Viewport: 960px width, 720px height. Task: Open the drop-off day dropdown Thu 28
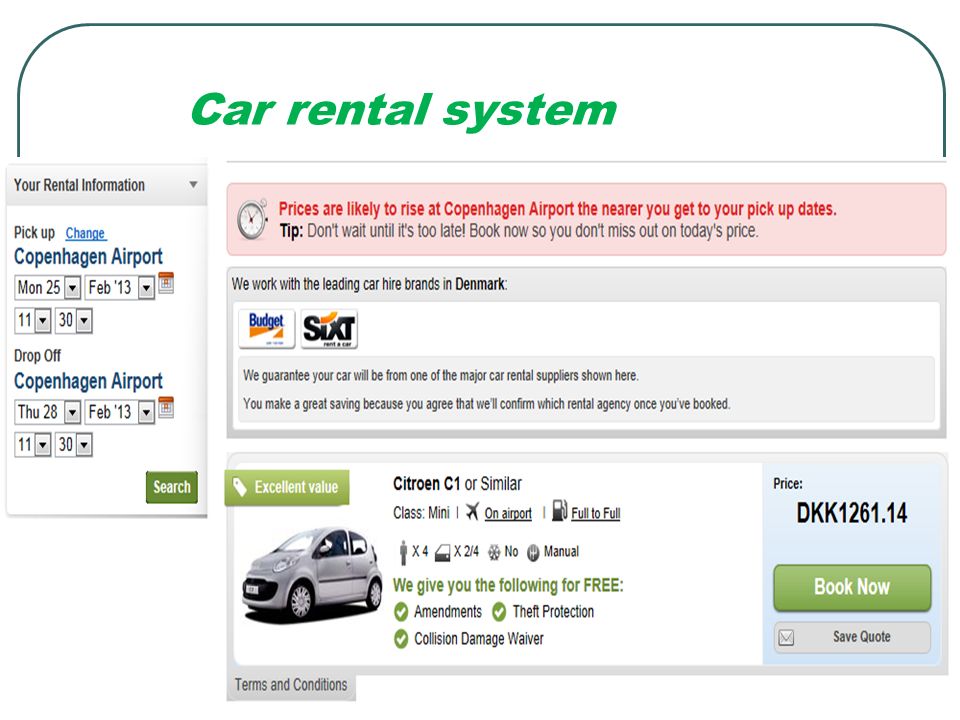tap(47, 412)
